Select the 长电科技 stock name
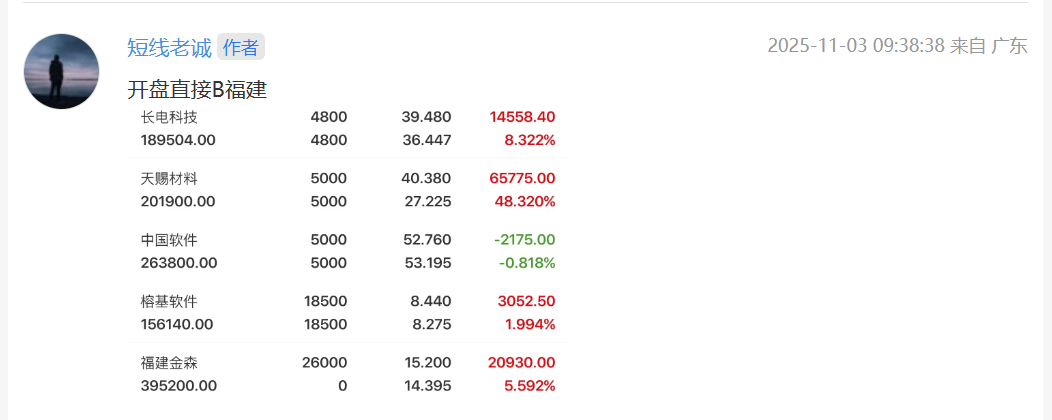This screenshot has width=1052, height=420. (169, 117)
